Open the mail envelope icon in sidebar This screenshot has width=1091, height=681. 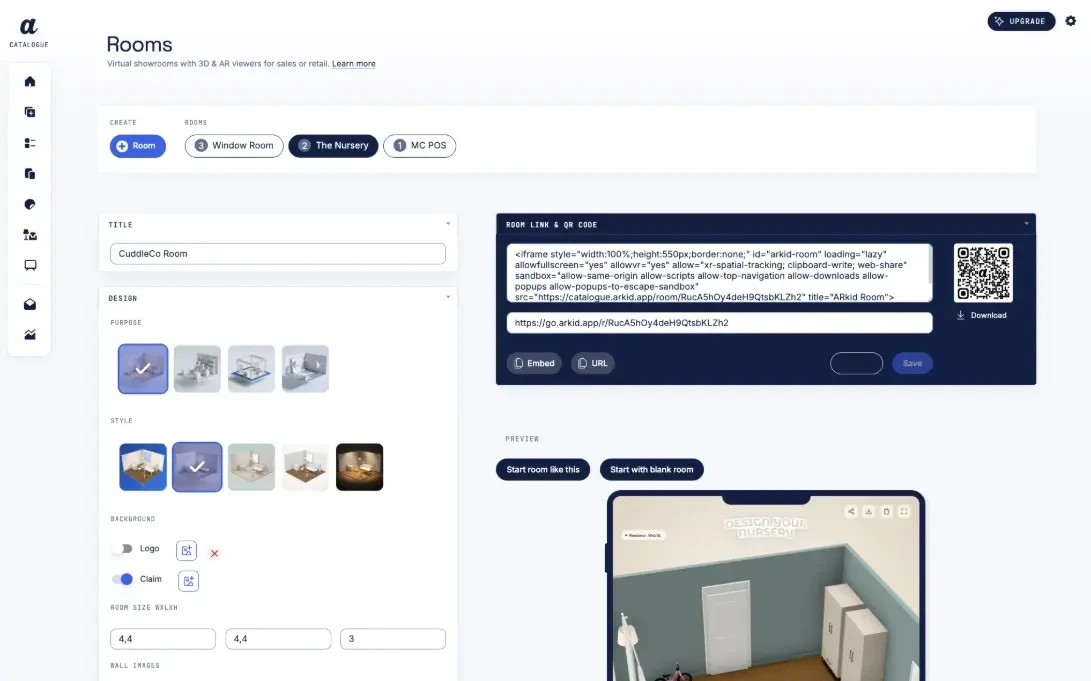pyautogui.click(x=30, y=304)
